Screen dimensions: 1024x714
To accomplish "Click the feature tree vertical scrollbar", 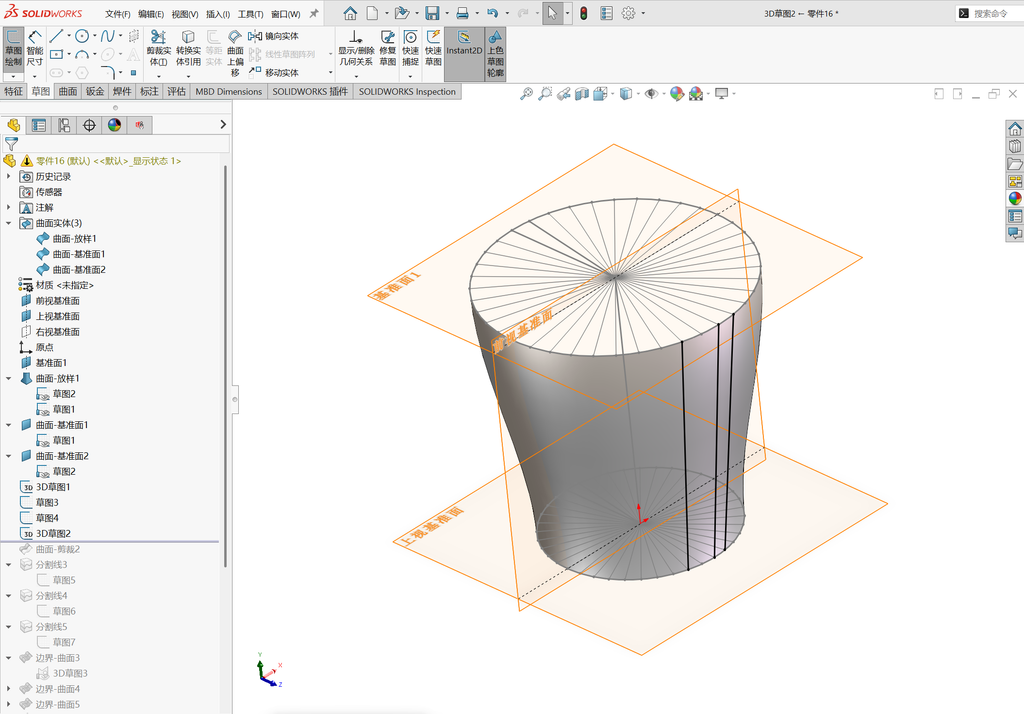I will (x=225, y=366).
